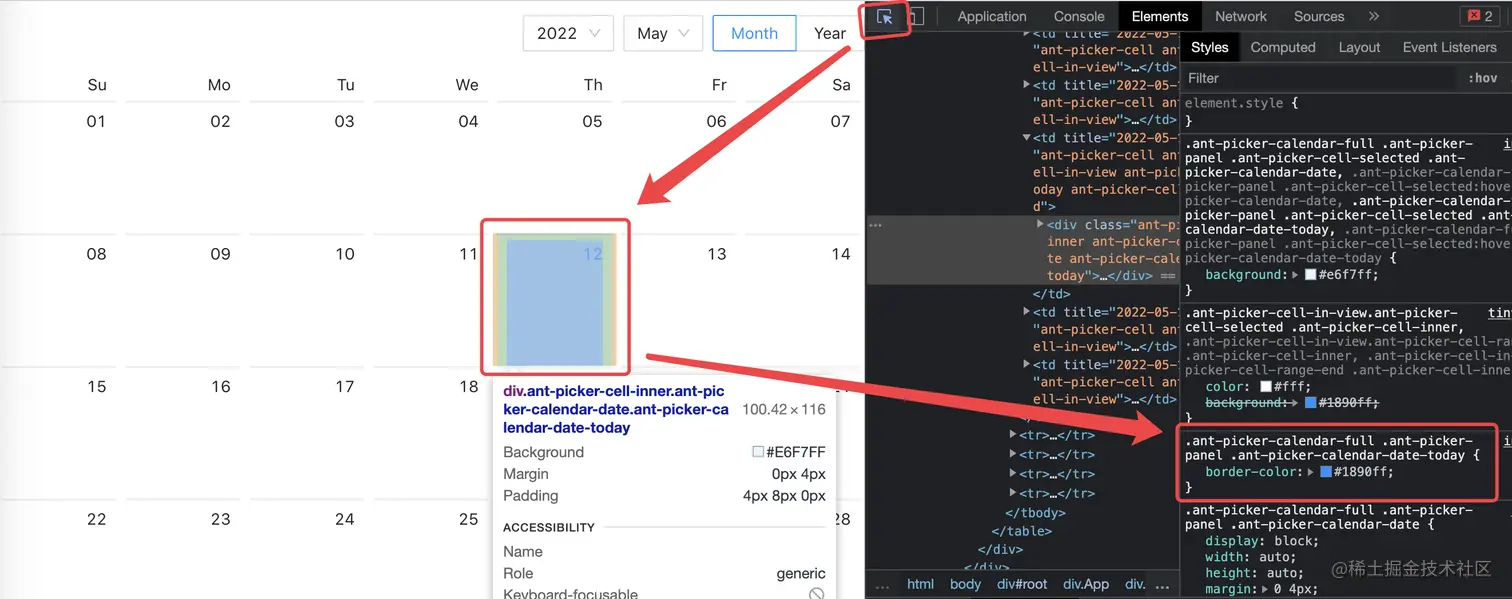Select calendar date 04
The width and height of the screenshot is (1512, 599).
[468, 122]
